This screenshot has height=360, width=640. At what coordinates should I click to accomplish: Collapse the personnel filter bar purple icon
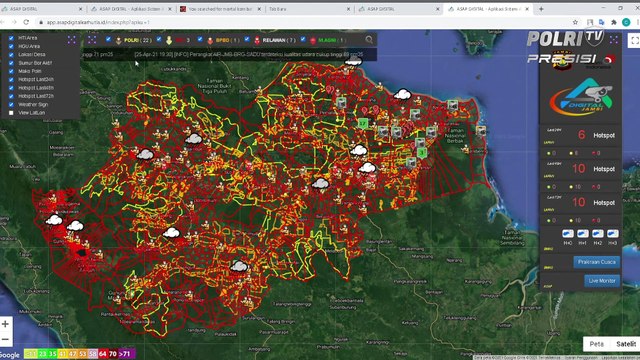click(92, 40)
